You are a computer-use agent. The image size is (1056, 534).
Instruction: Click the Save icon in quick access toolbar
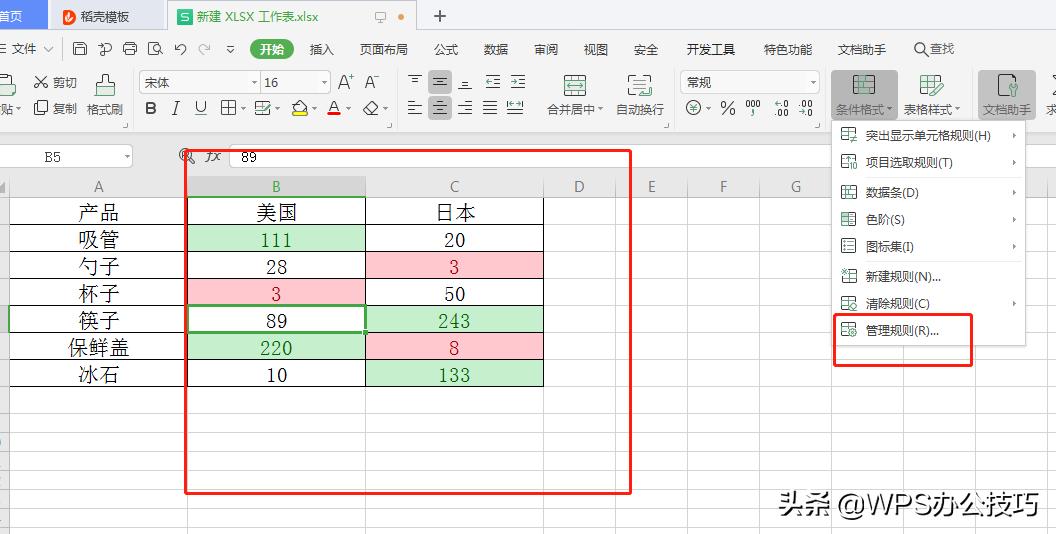point(80,48)
